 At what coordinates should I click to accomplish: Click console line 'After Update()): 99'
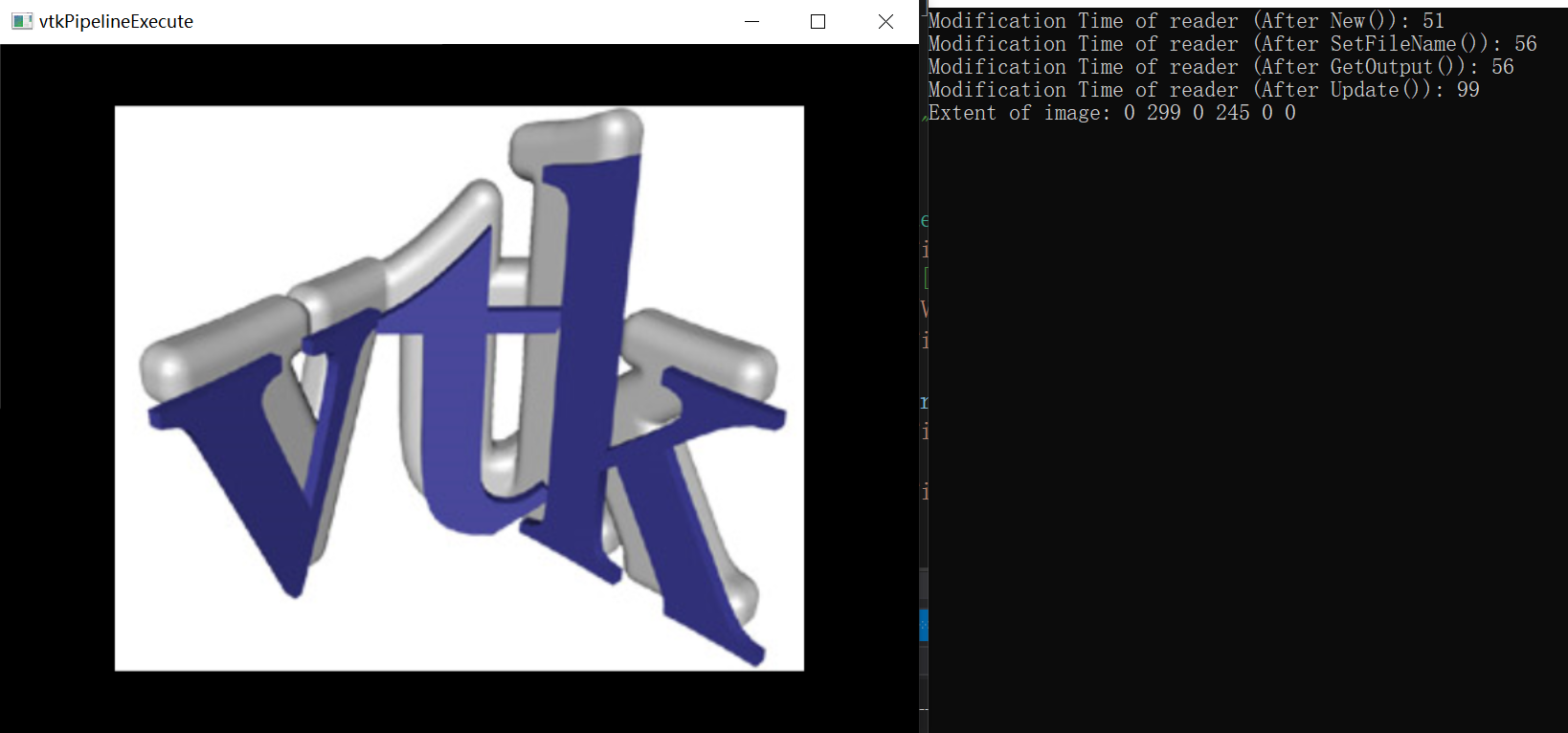tap(1203, 90)
